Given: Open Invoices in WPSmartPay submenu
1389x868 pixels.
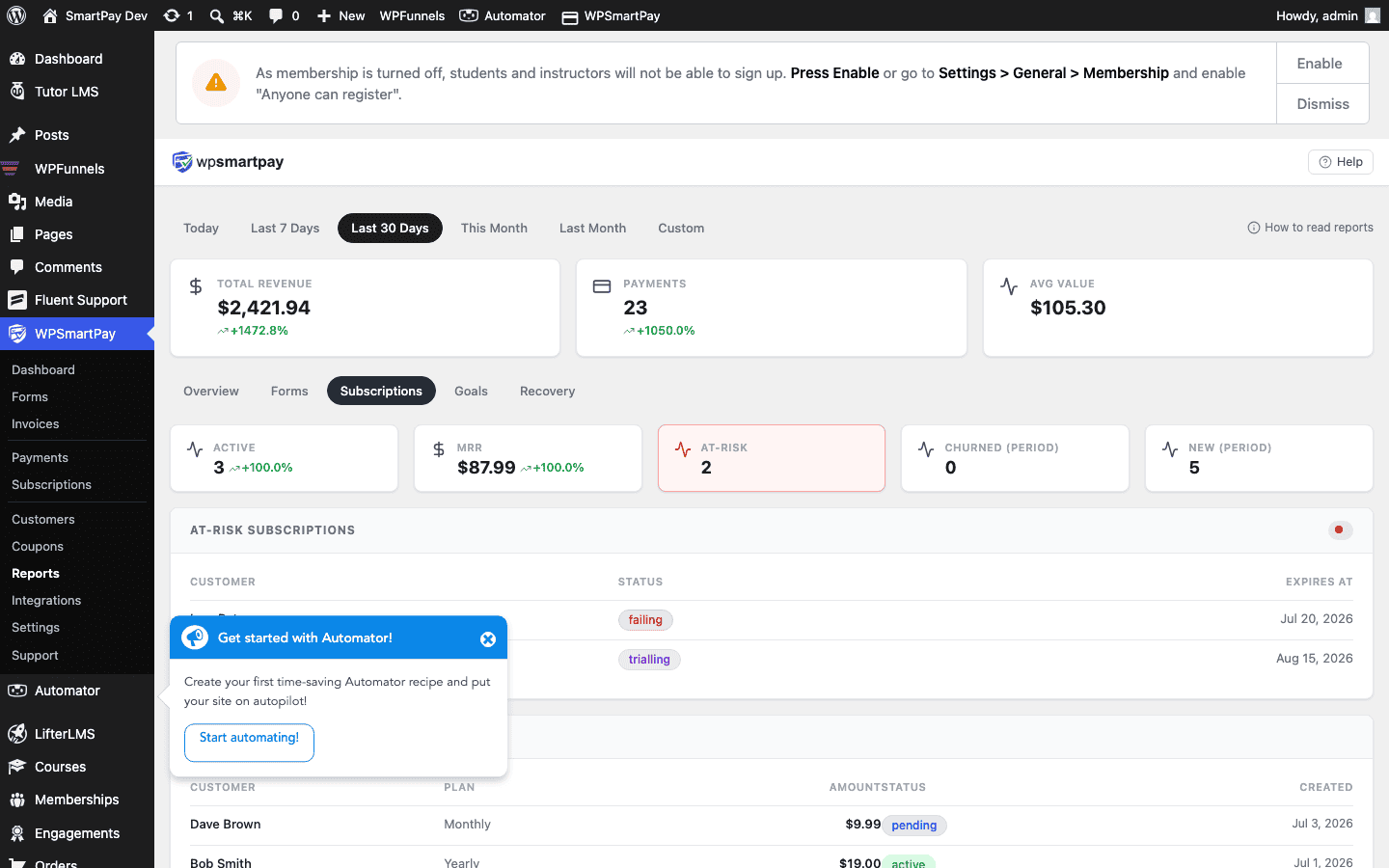Looking at the screenshot, I should 36,424.
